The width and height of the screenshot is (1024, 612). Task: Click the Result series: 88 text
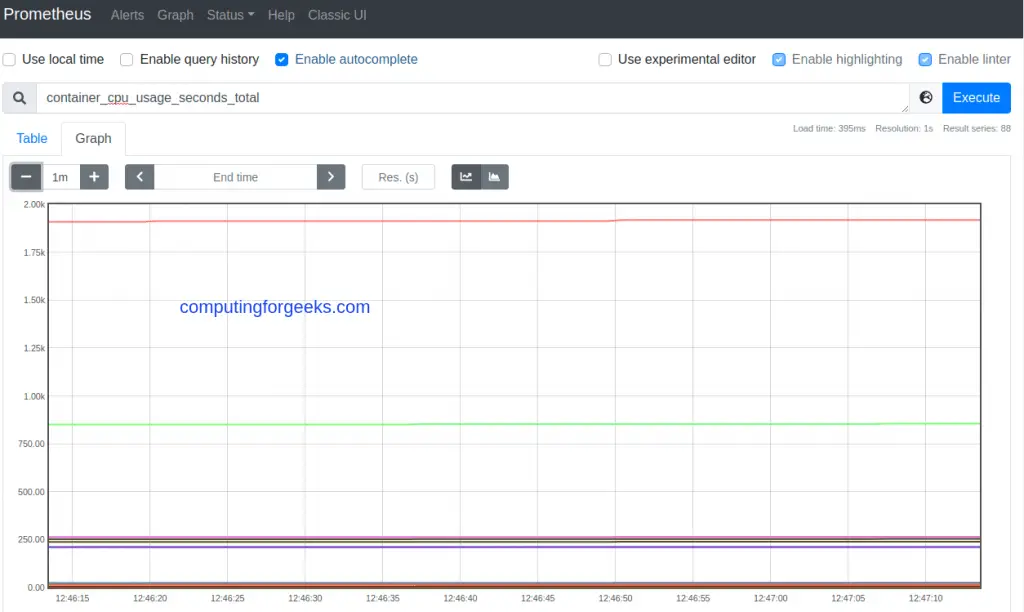coord(976,129)
